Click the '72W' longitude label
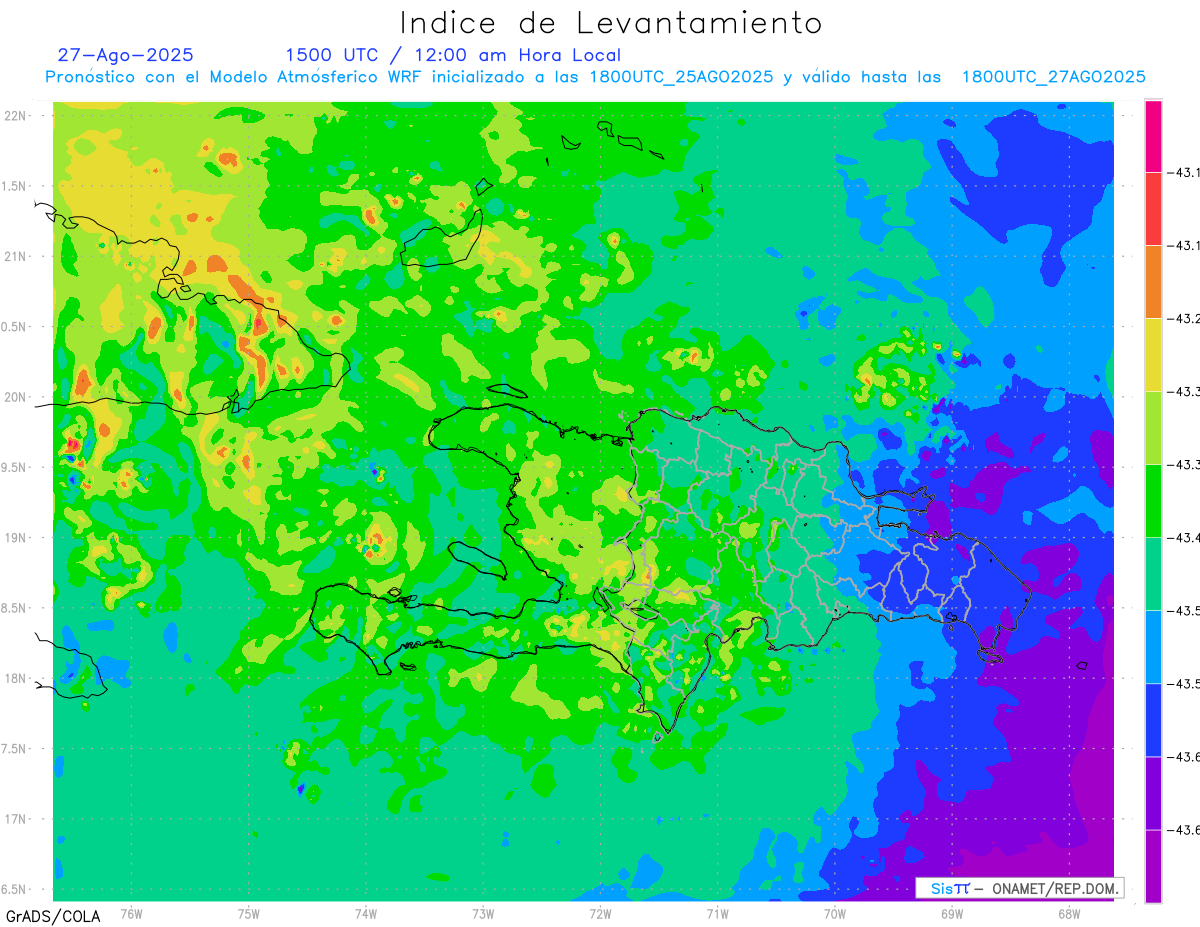The width and height of the screenshot is (1200, 927). pos(600,913)
